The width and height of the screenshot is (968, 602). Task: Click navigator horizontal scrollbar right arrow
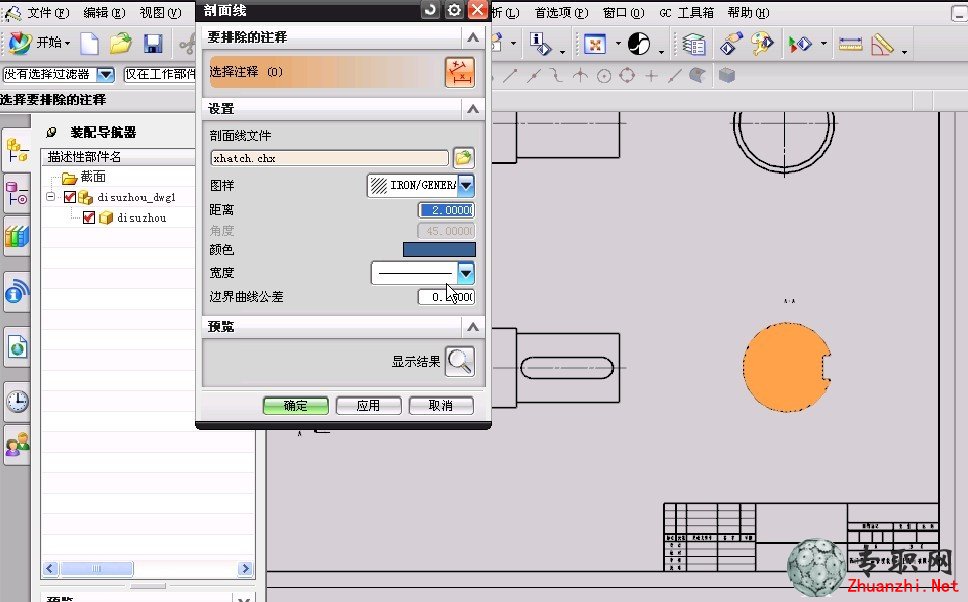[245, 569]
